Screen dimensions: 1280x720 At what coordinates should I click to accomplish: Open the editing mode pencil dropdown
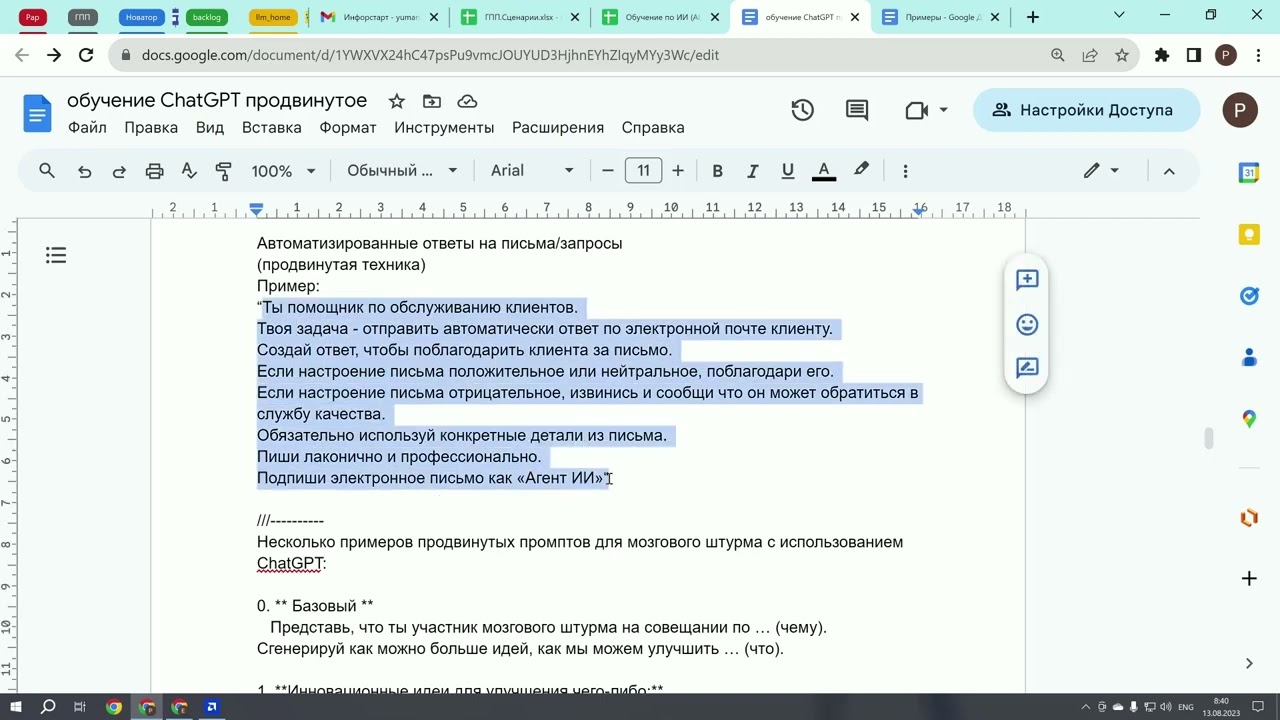(x=1101, y=171)
